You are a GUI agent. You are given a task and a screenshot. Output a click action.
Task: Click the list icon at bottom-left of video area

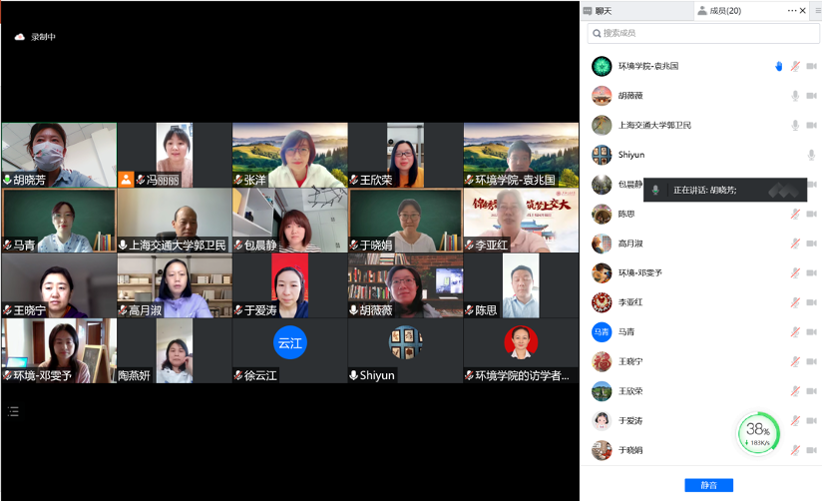(x=14, y=411)
